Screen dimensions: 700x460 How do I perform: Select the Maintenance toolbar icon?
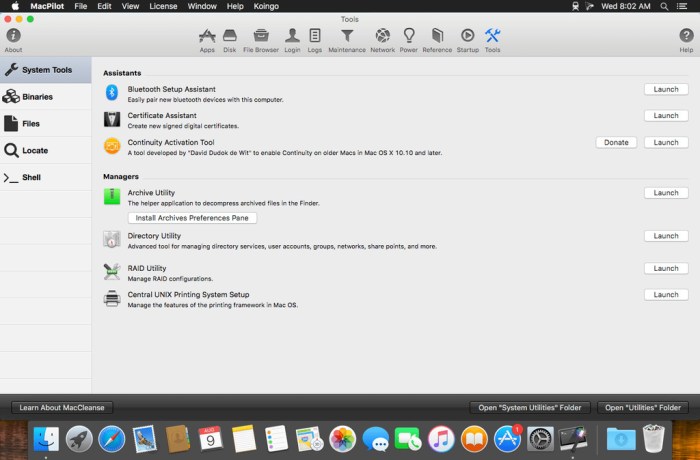tap(347, 38)
